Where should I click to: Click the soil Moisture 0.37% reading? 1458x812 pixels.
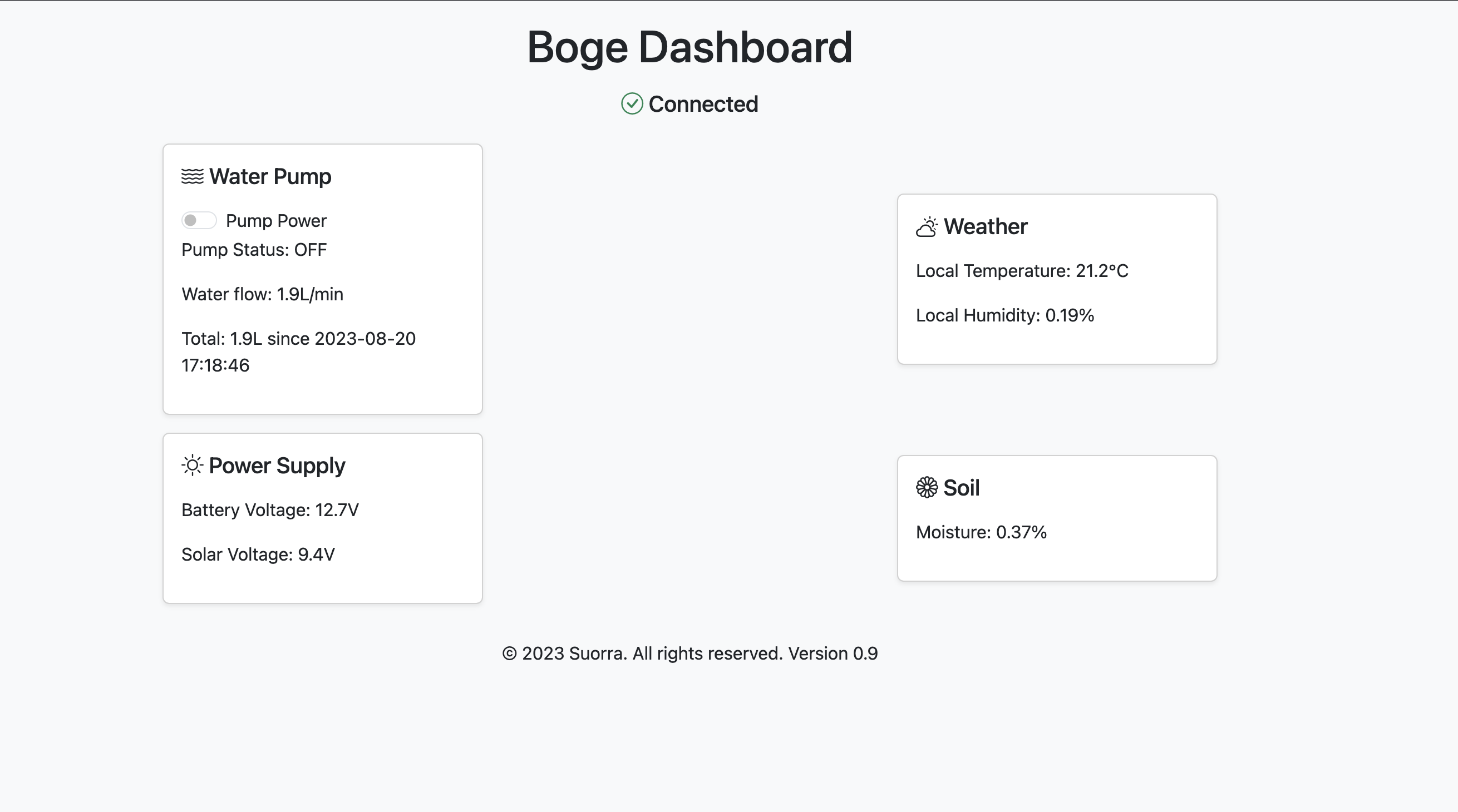tap(981, 532)
